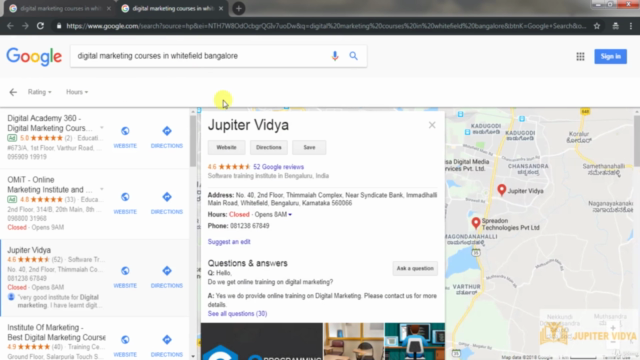The width and height of the screenshot is (640, 360).
Task: Close the Jupiter Vidya info card
Action: [432, 125]
